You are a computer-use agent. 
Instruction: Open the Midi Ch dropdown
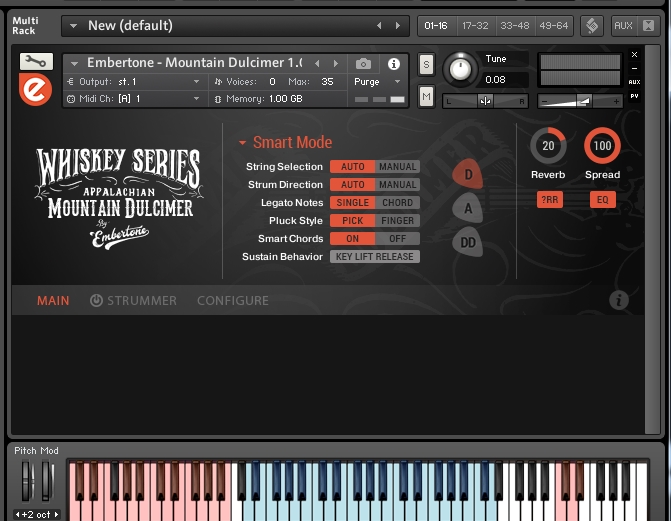click(x=196, y=99)
